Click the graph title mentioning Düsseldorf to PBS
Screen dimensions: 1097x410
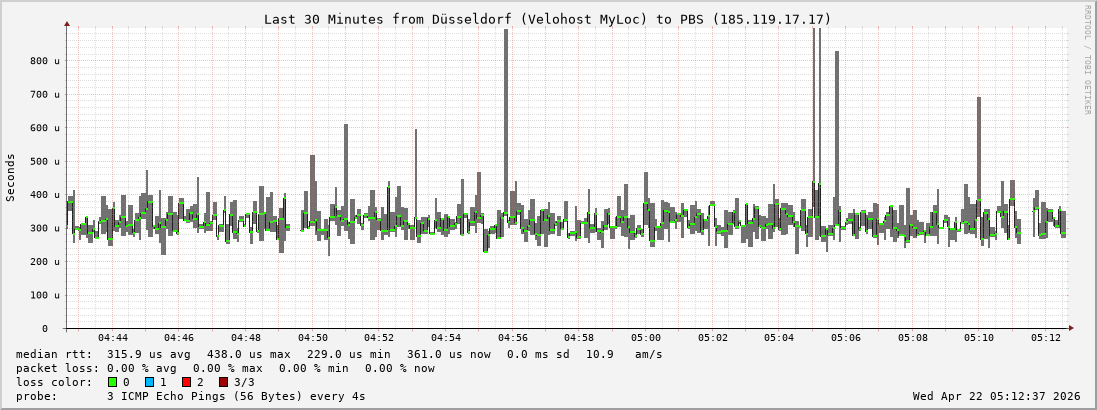click(x=547, y=19)
